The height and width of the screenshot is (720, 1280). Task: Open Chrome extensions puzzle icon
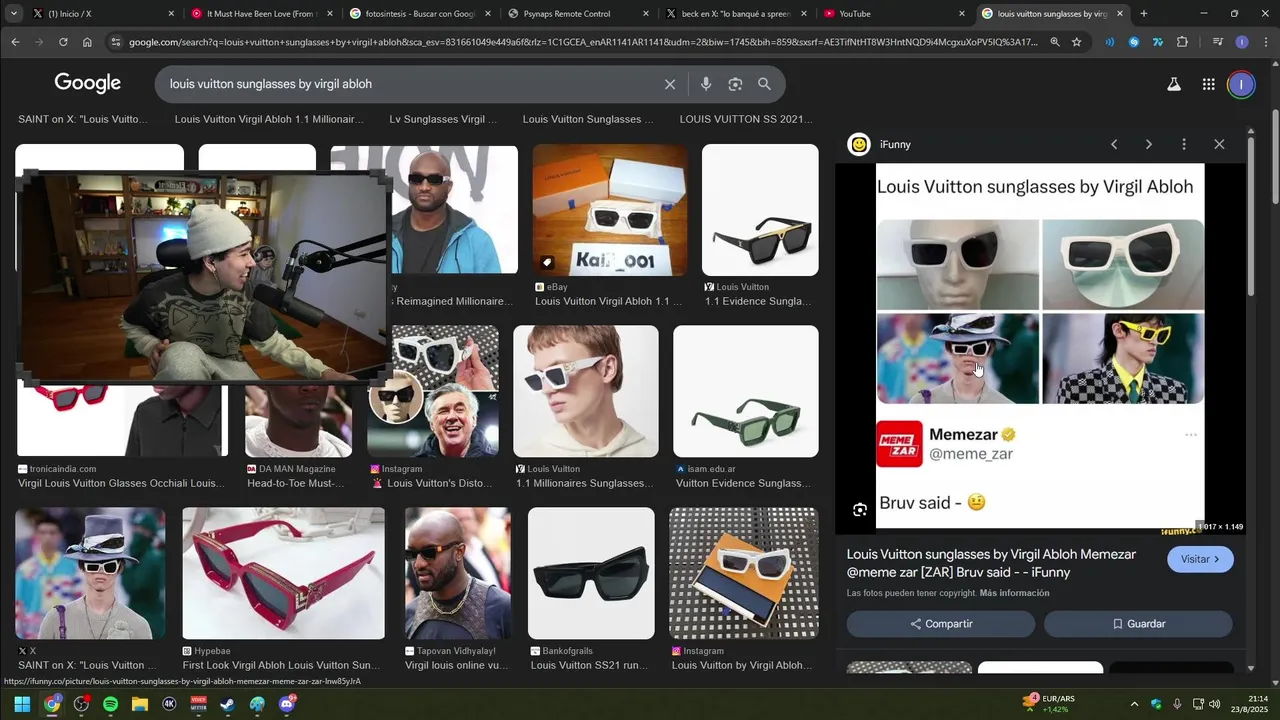coord(1182,42)
